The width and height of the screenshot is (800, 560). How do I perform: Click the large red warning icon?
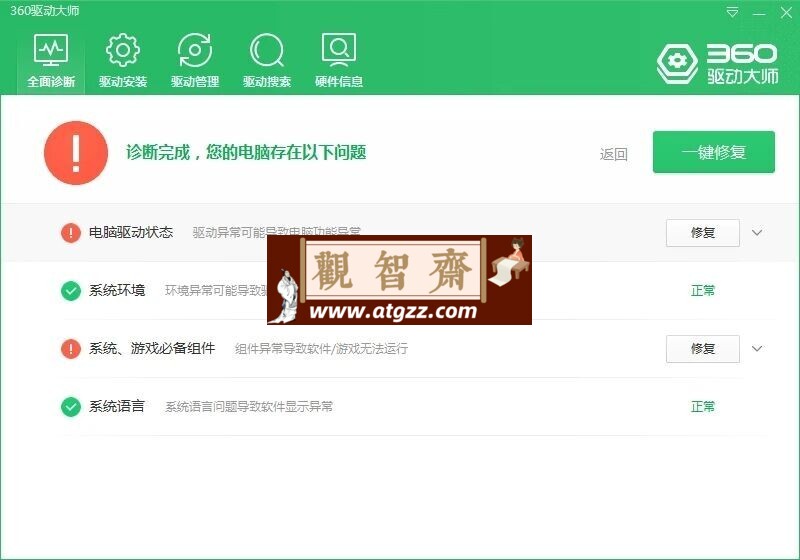(76, 152)
